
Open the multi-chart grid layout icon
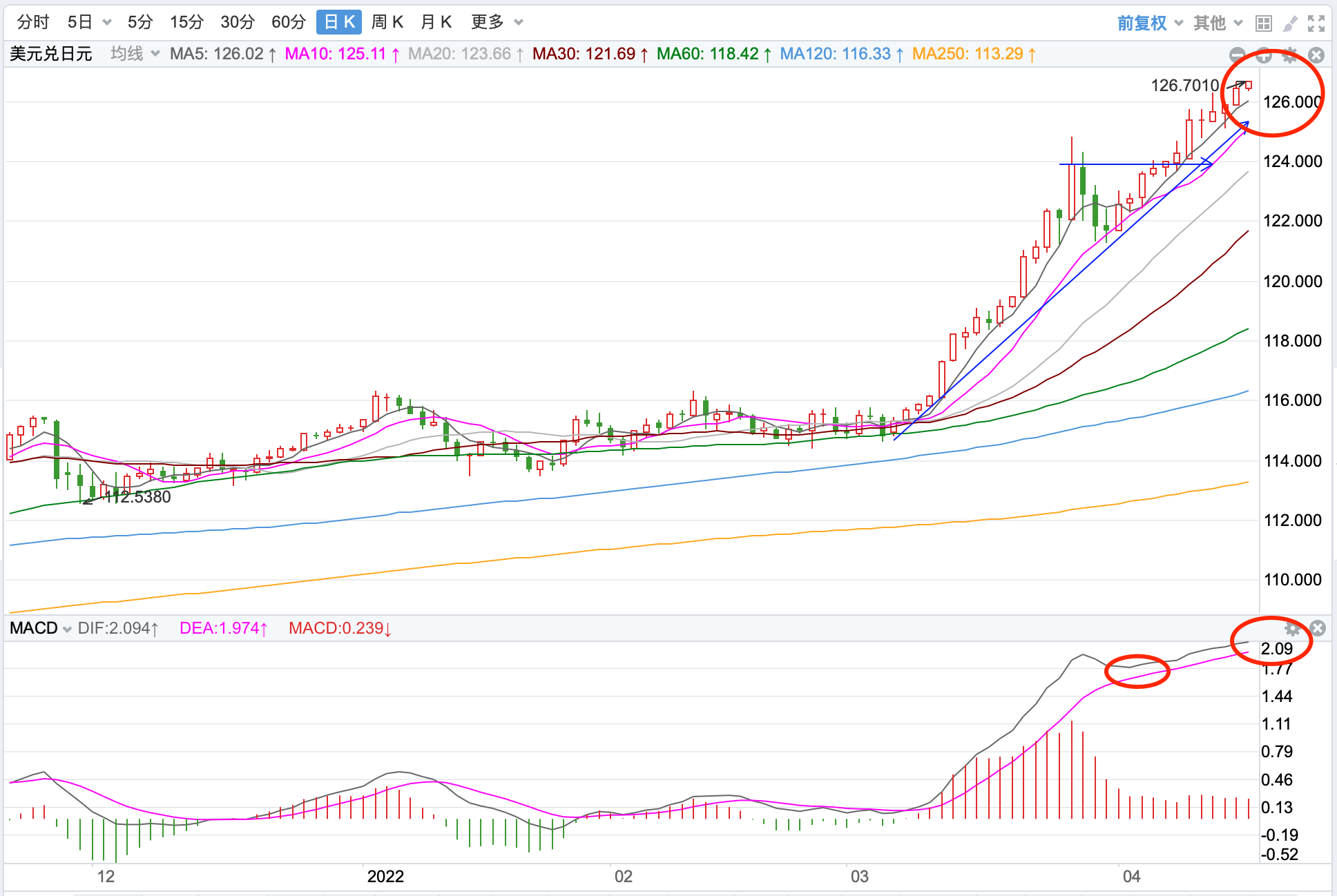click(x=1264, y=23)
